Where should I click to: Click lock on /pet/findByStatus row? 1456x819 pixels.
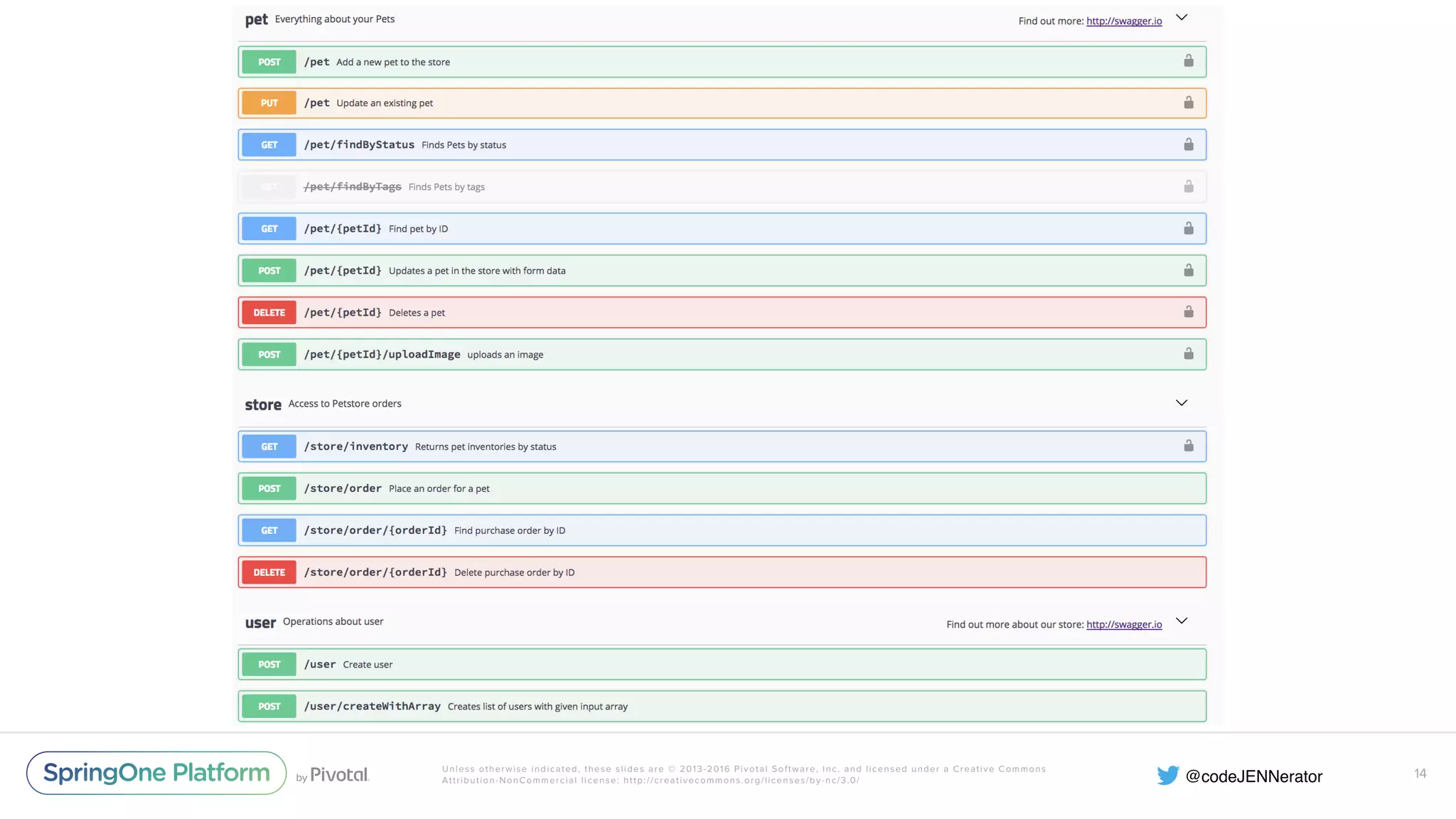point(1188,144)
